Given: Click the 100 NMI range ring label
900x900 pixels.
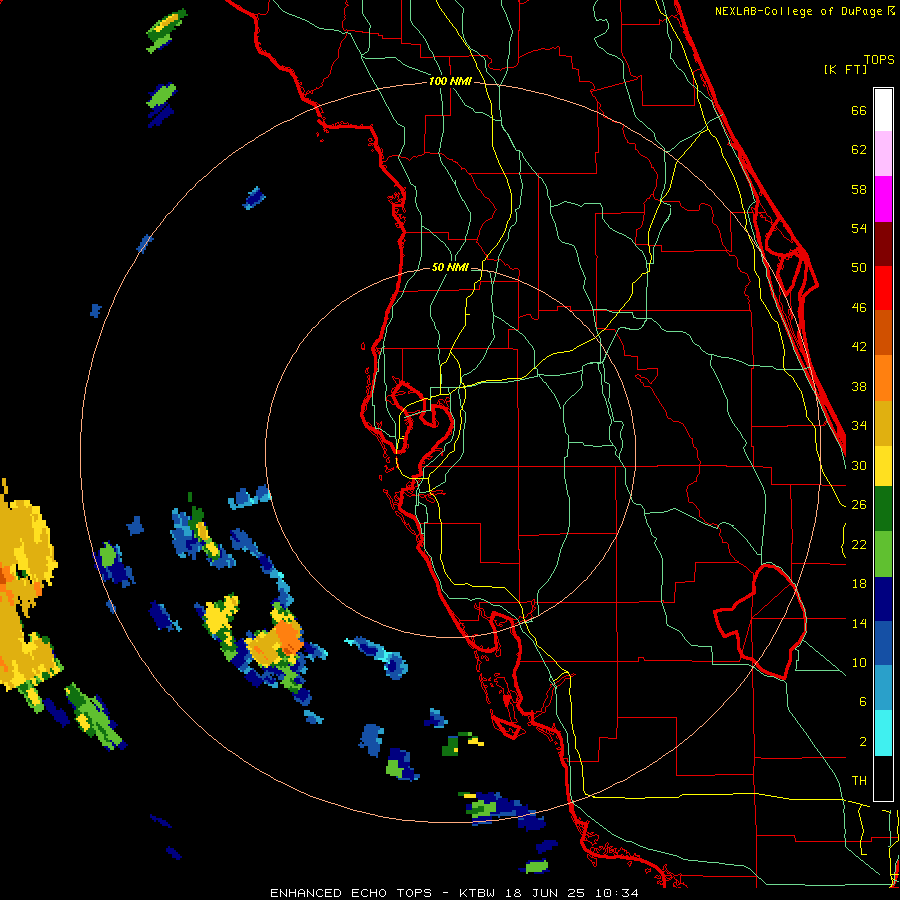Looking at the screenshot, I should pyautogui.click(x=450, y=81).
